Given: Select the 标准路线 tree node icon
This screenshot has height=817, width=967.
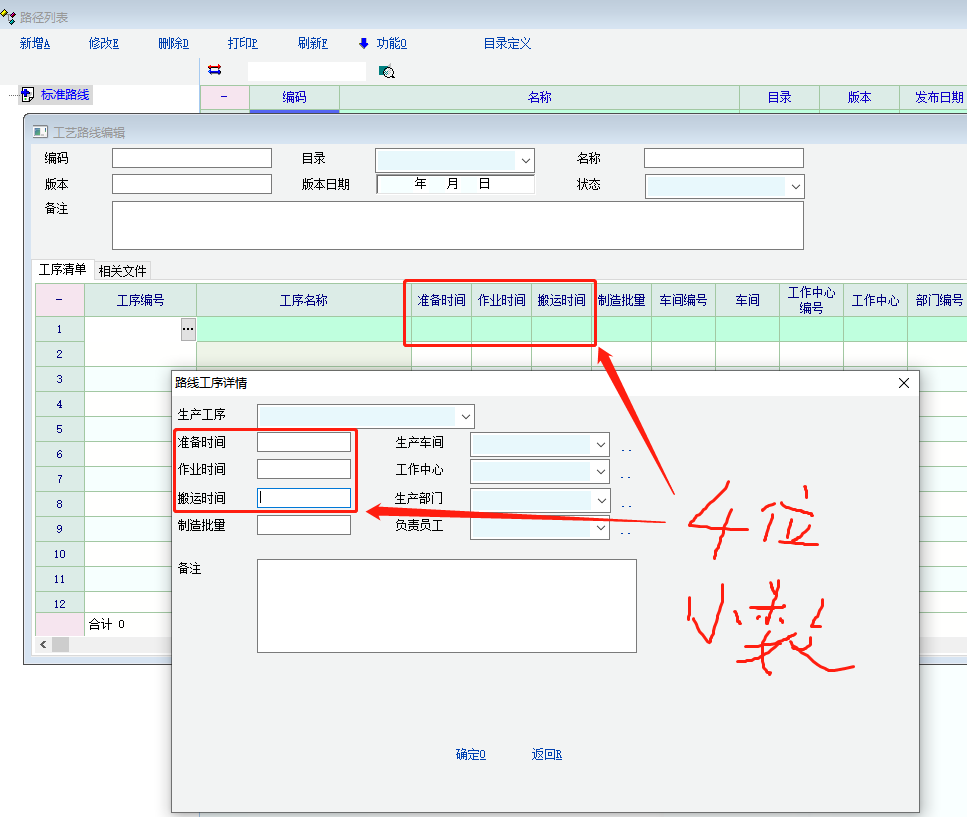Looking at the screenshot, I should coord(27,95).
